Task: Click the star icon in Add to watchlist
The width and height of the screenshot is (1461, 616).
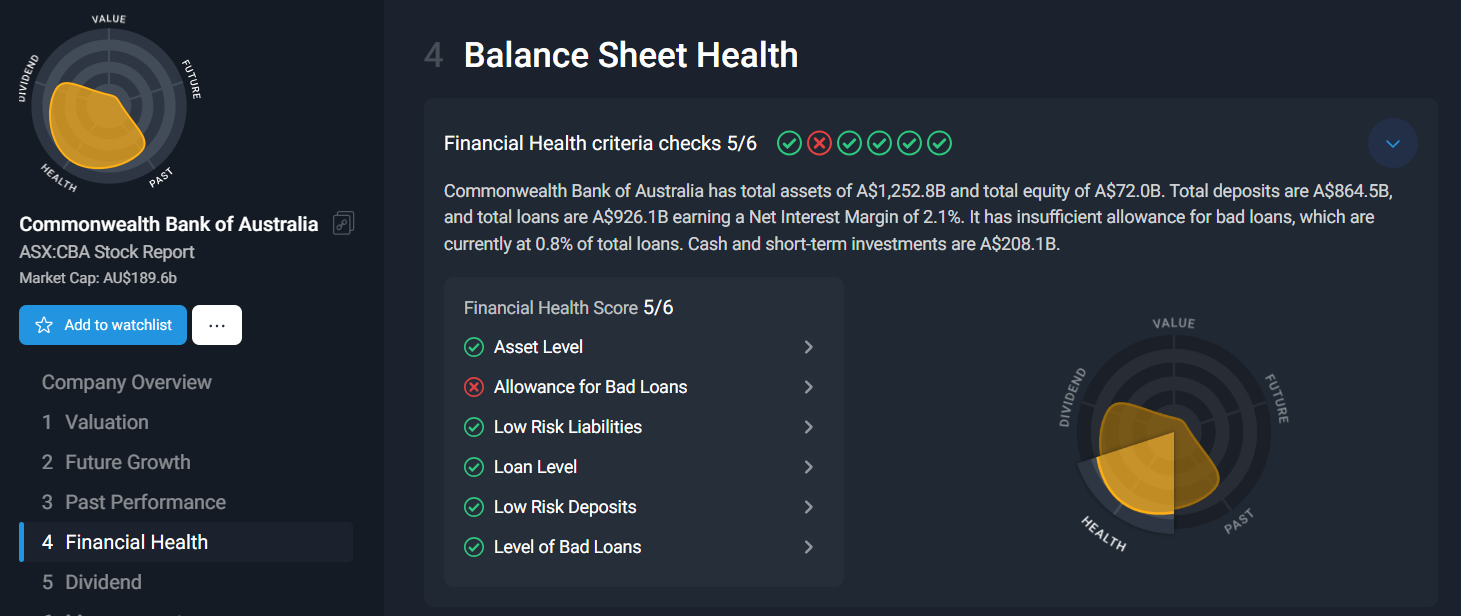Action: 44,325
